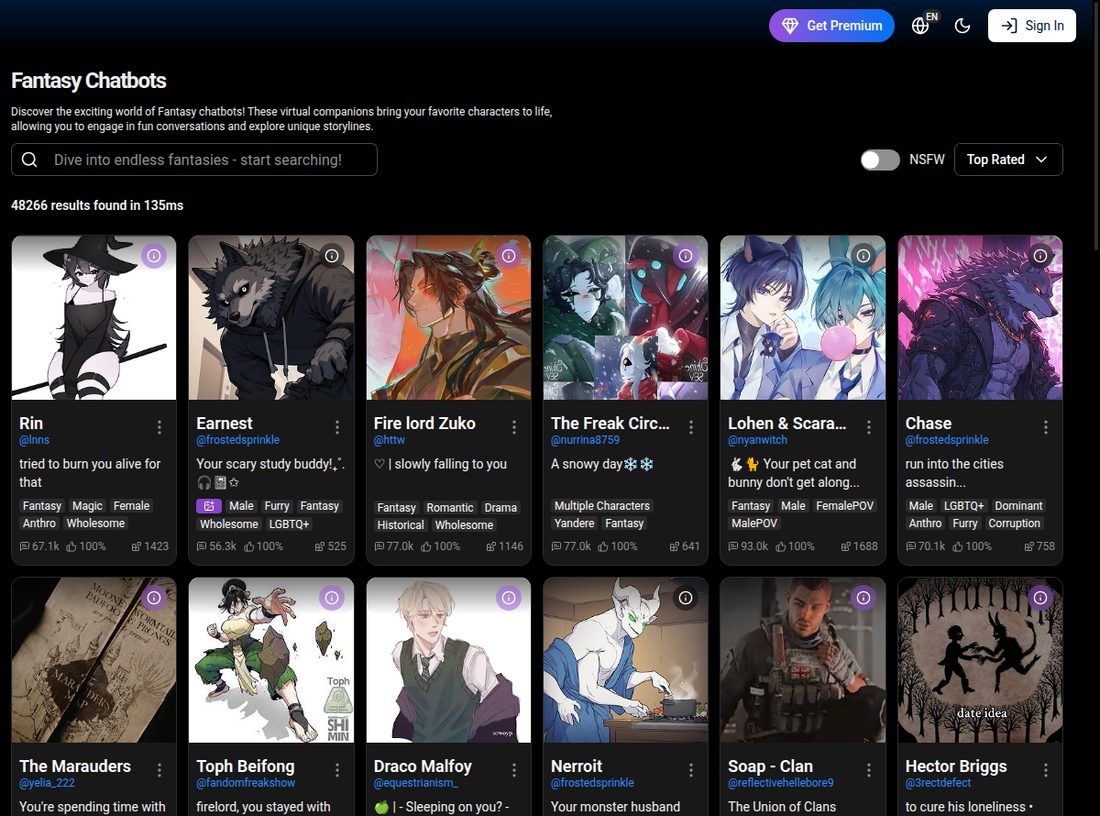Open info icon on Hector Briggs card
The image size is (1100, 816).
[1040, 598]
